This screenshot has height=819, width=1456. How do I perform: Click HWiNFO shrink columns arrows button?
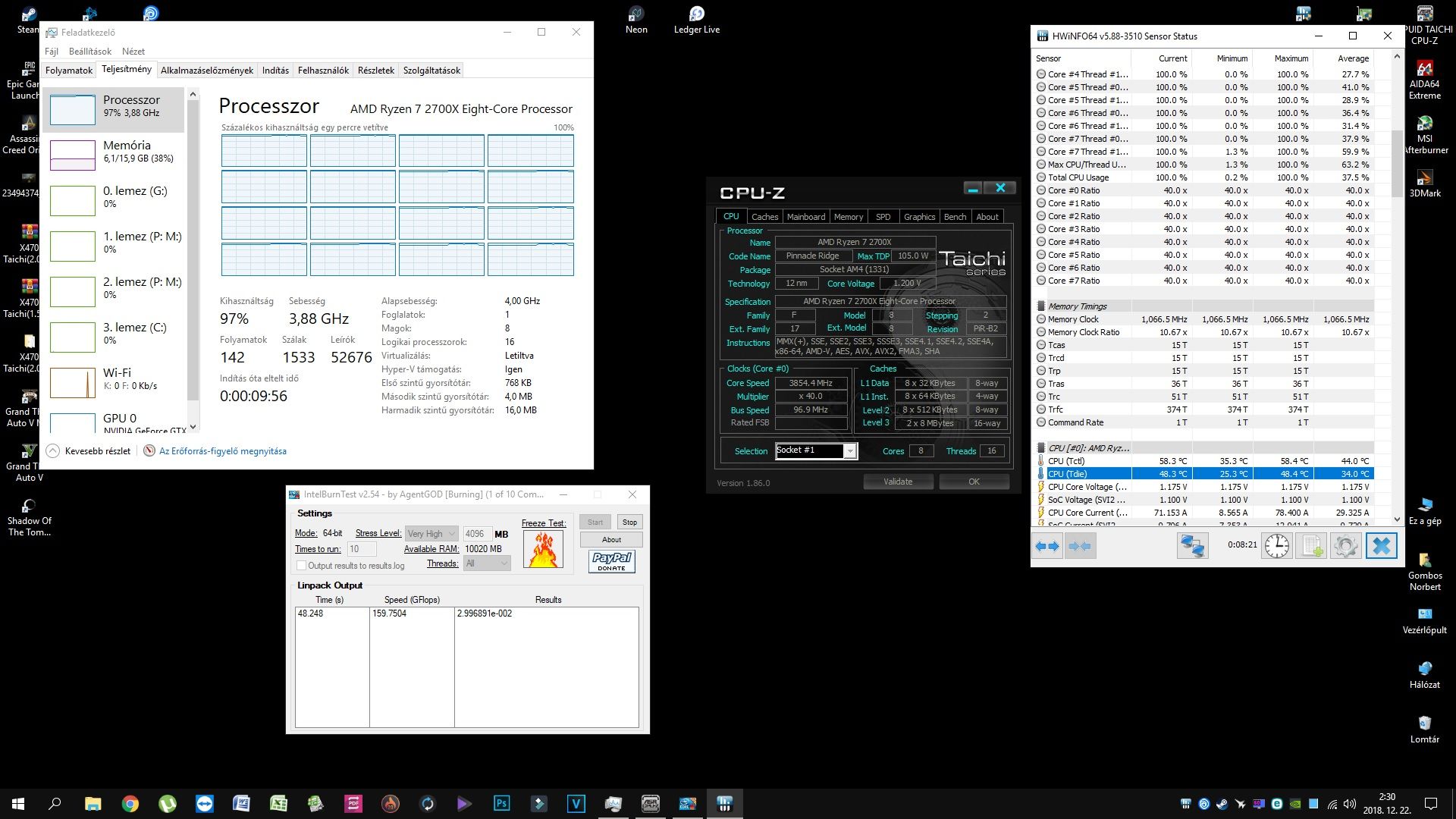(x=1080, y=546)
